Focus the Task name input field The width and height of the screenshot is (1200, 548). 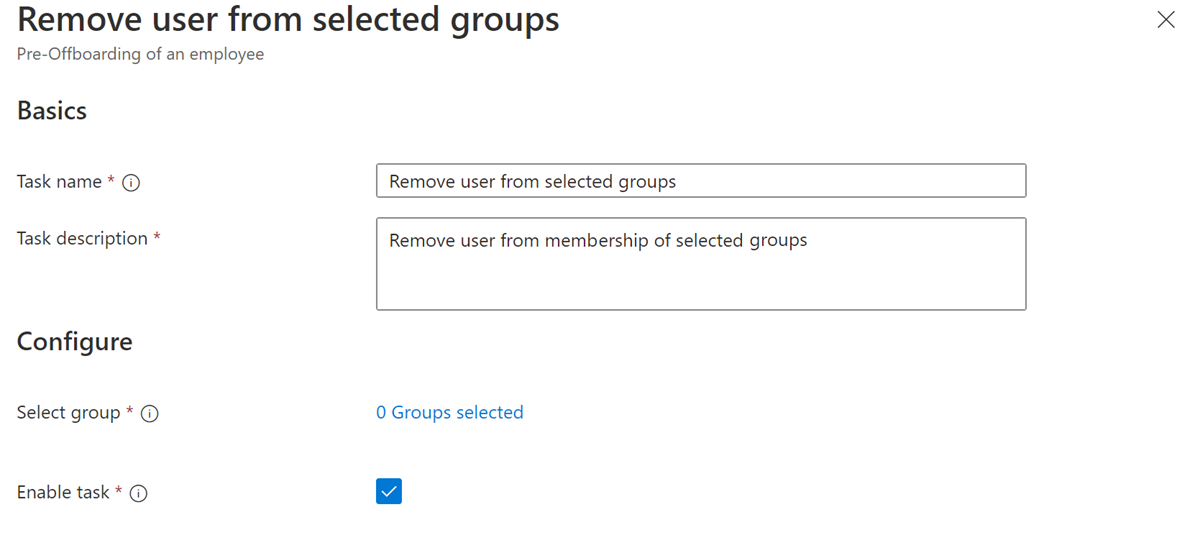click(700, 181)
